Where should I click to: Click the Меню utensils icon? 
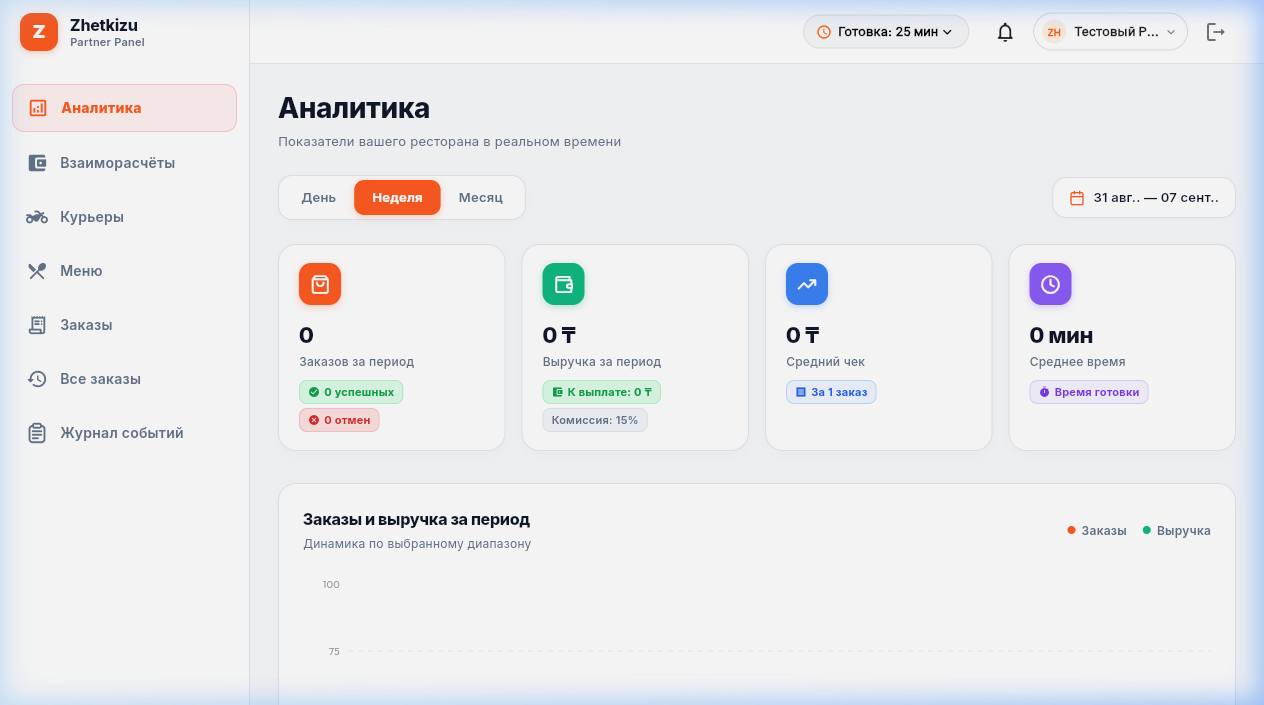38,271
